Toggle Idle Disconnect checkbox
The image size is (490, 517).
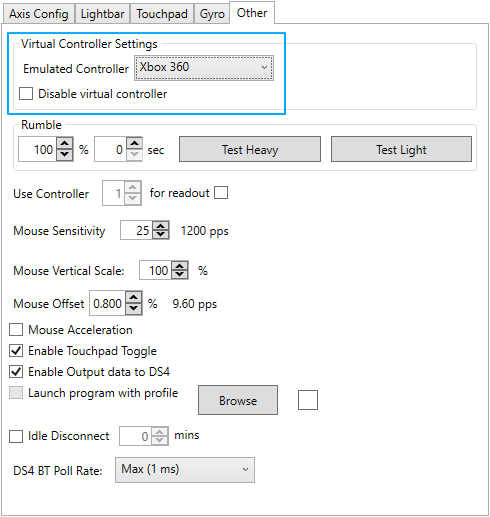16,436
